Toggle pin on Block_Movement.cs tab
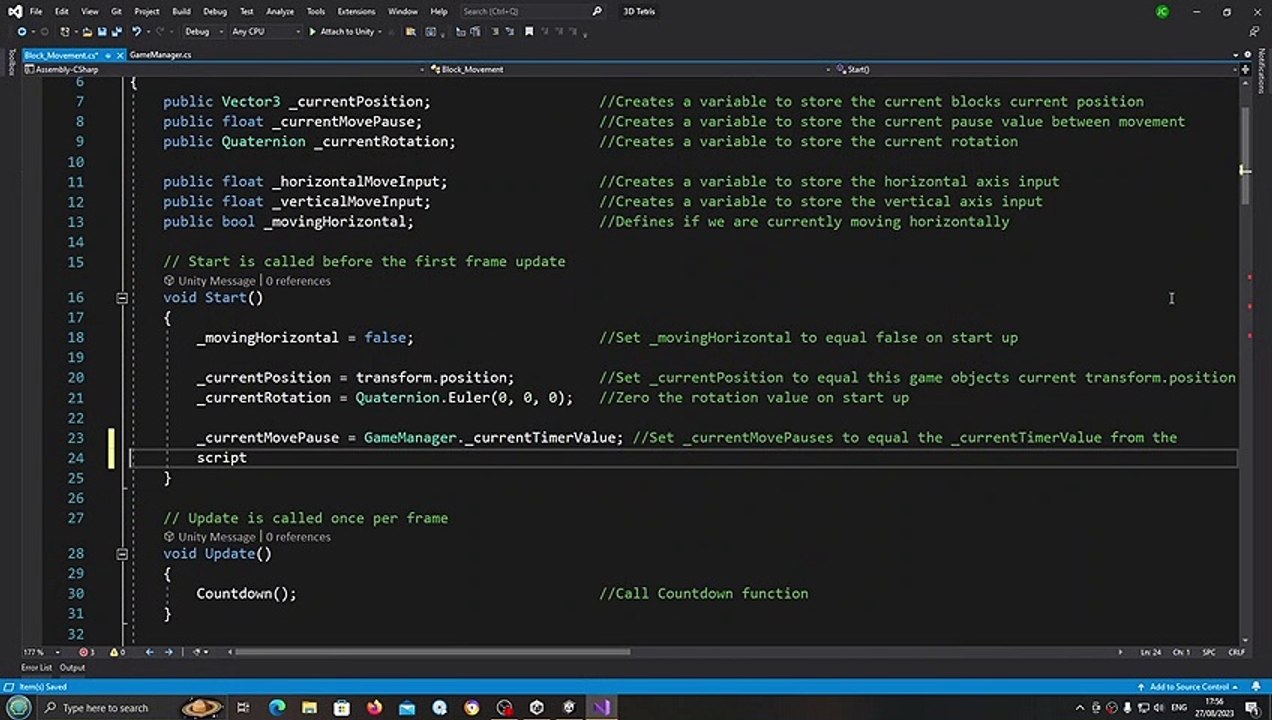1272x720 pixels. (109, 55)
